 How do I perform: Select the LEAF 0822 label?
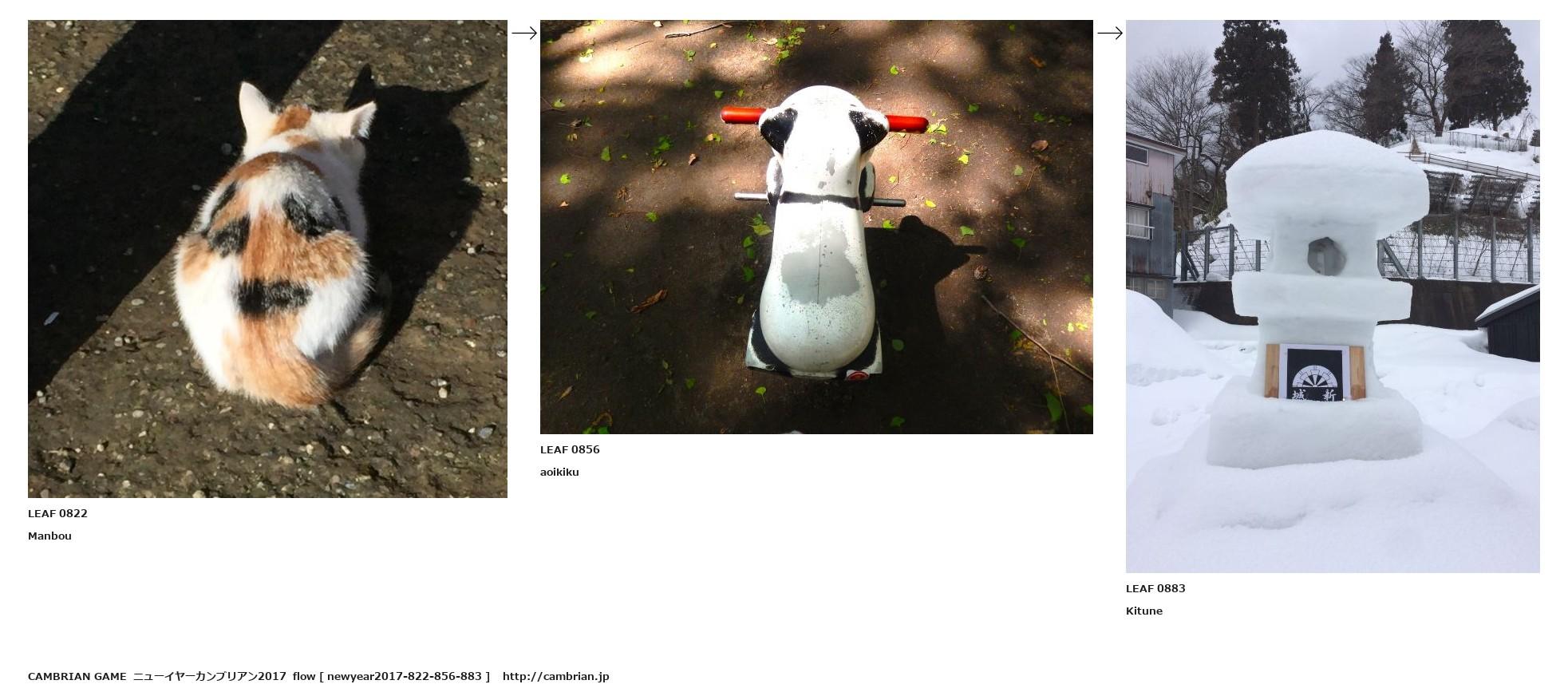tap(57, 513)
